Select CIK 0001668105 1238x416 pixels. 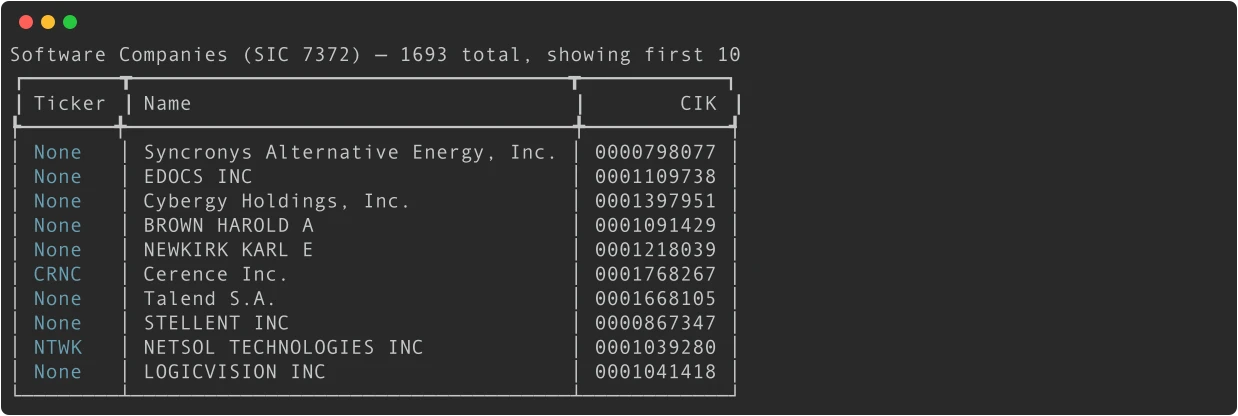pyautogui.click(x=656, y=298)
